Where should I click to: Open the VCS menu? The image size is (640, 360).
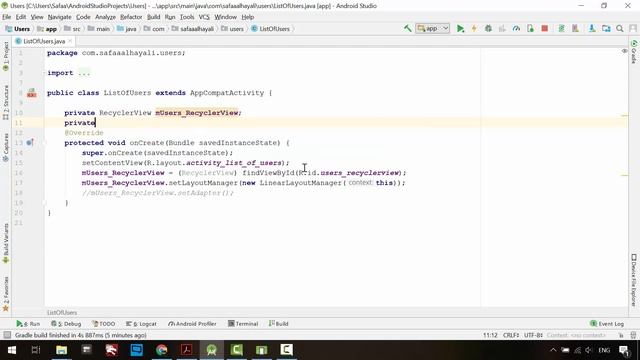(204, 17)
